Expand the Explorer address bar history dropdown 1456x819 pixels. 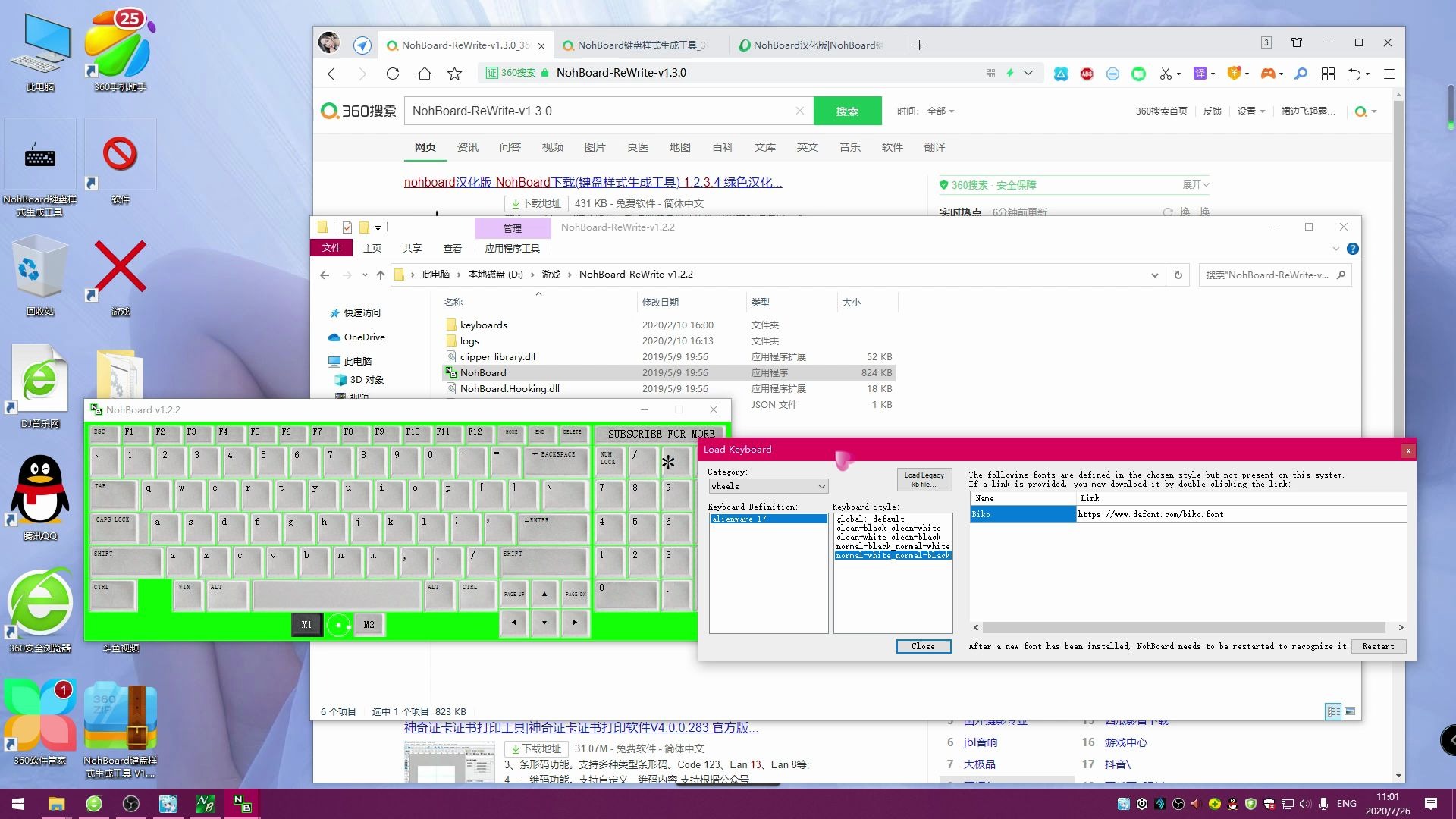pyautogui.click(x=1154, y=275)
